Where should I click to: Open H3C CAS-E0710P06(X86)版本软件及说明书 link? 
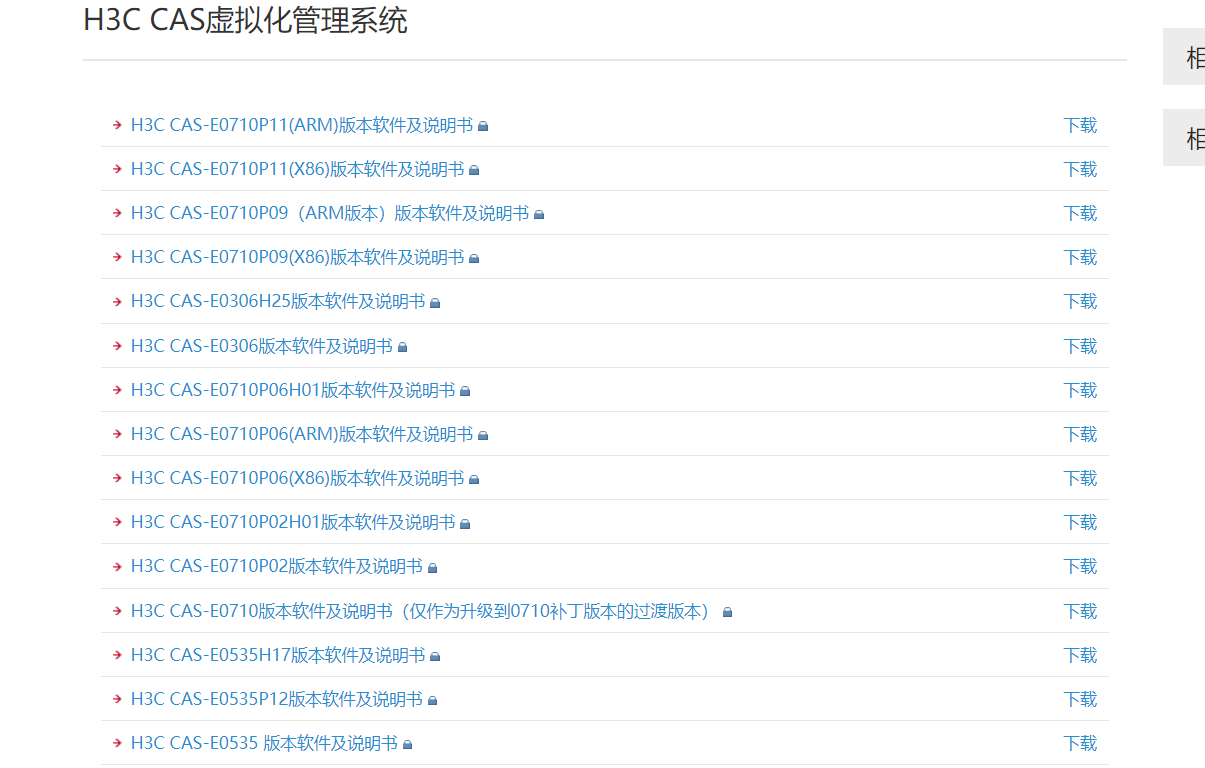[298, 478]
